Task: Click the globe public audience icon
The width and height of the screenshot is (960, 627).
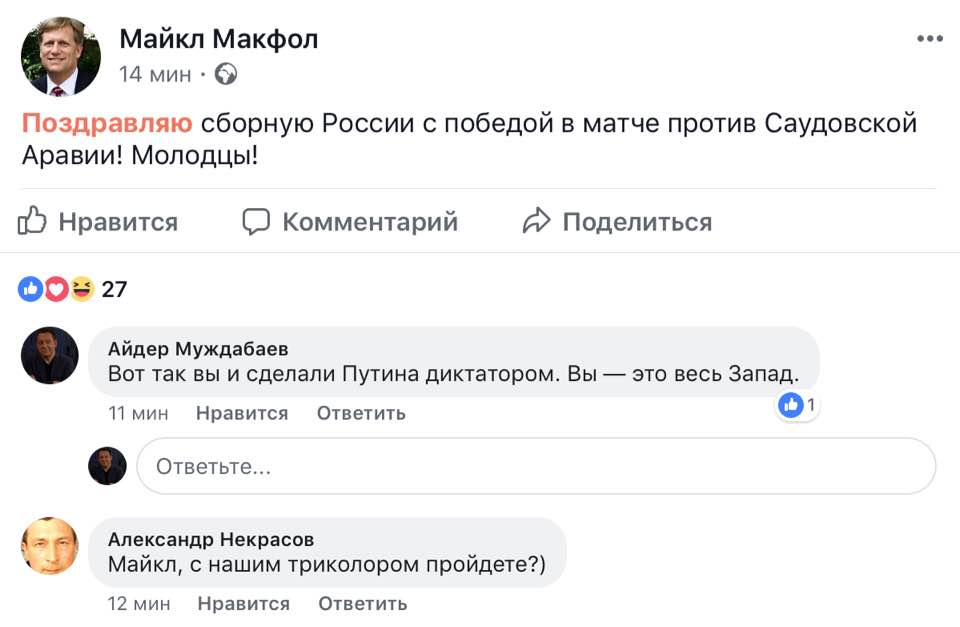Action: (x=226, y=74)
